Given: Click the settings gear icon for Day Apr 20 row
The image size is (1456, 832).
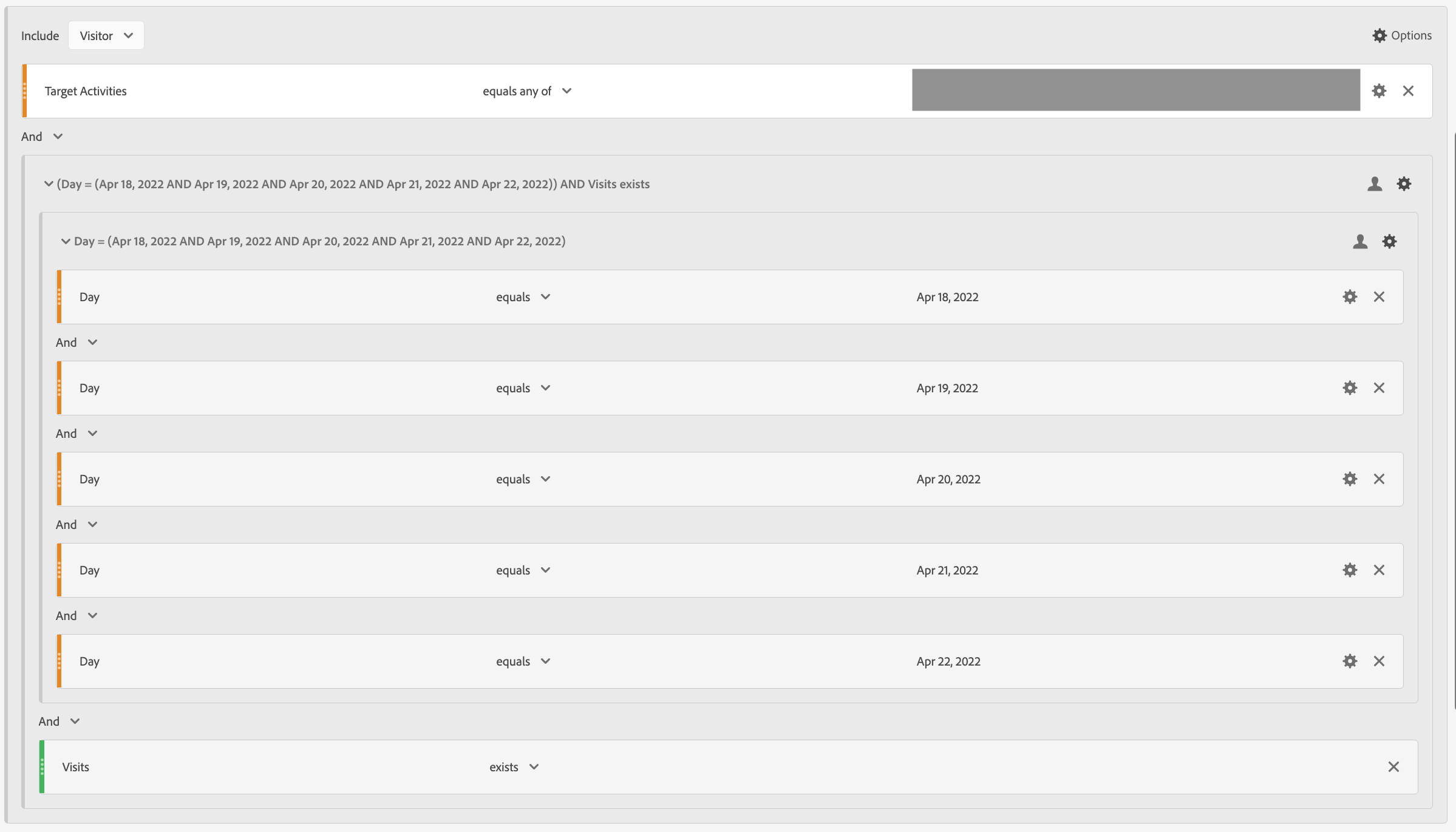Looking at the screenshot, I should (1350, 478).
